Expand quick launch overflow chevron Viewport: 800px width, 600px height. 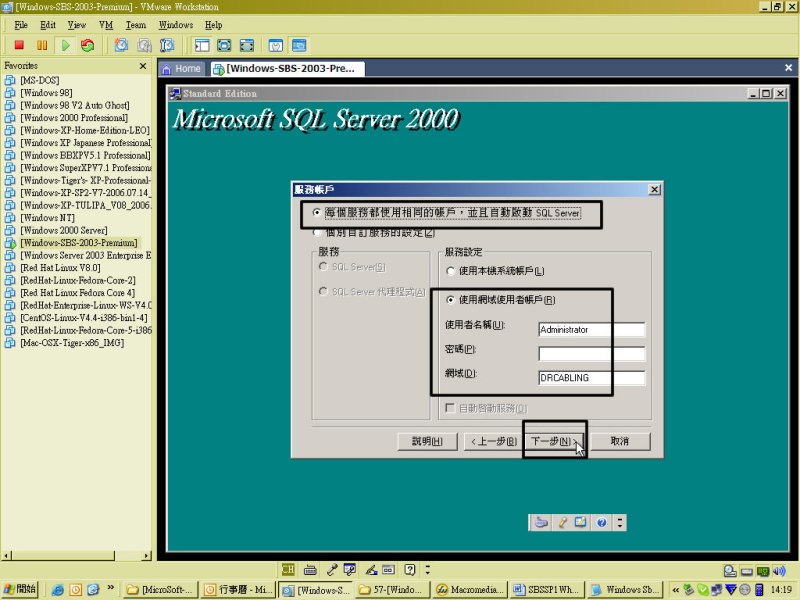coord(111,588)
